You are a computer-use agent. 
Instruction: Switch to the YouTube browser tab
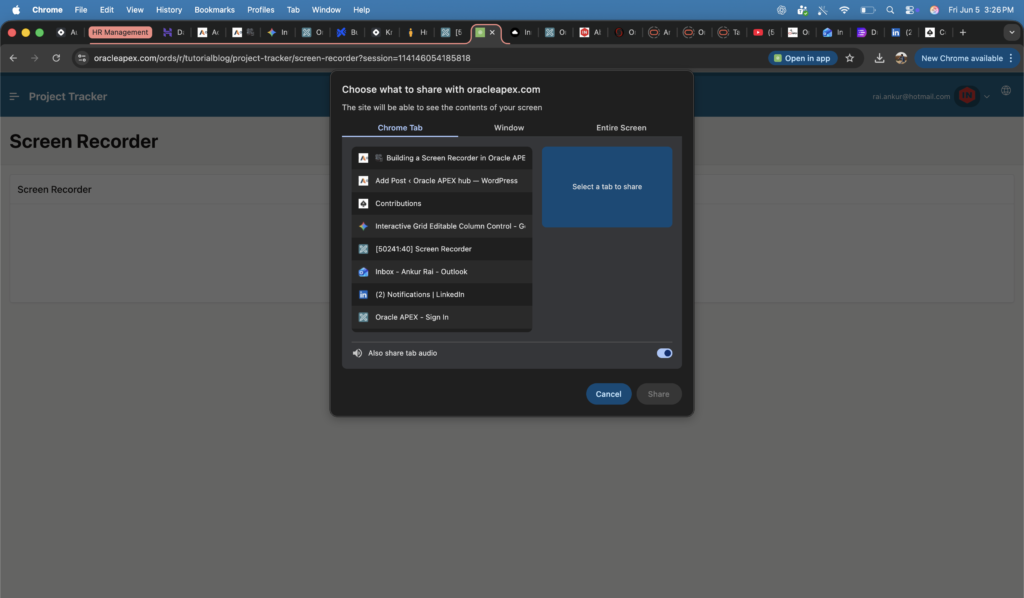click(763, 32)
